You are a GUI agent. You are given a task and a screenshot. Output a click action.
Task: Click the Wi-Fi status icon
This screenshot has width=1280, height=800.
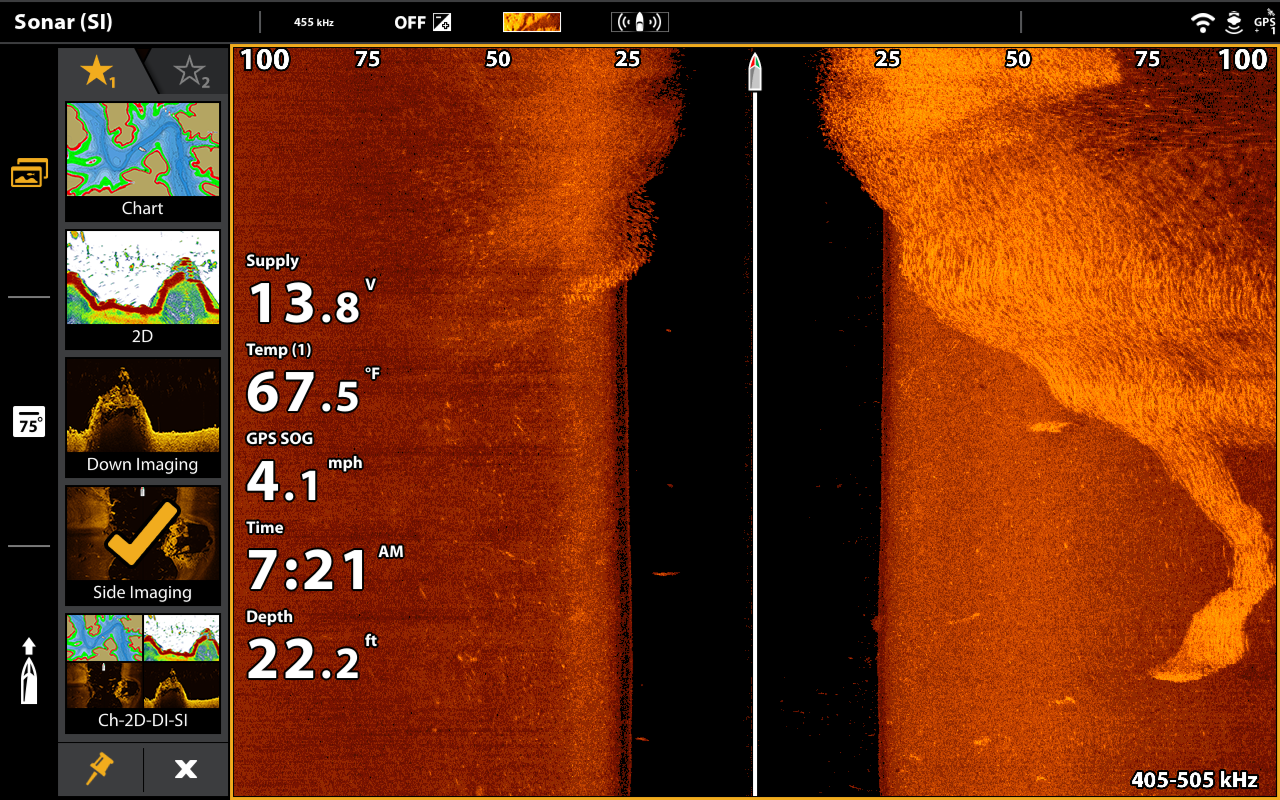(1203, 22)
